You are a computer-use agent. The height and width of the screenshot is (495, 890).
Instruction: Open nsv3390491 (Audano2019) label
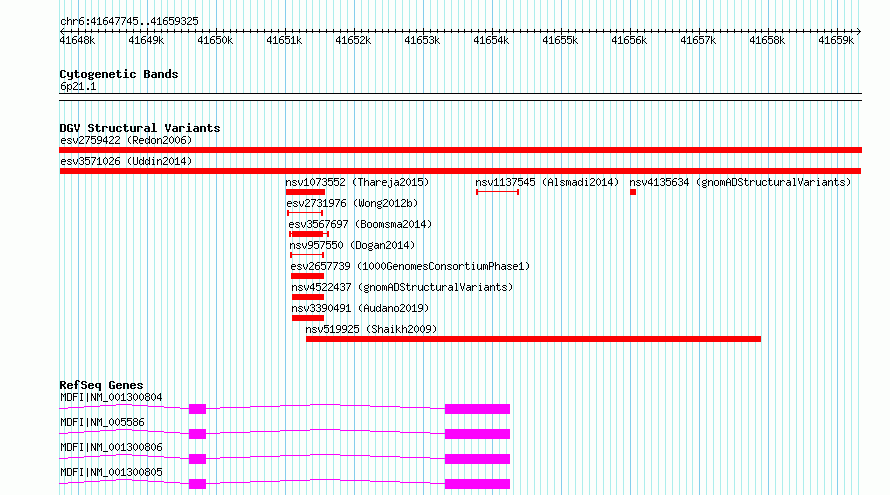coord(360,308)
